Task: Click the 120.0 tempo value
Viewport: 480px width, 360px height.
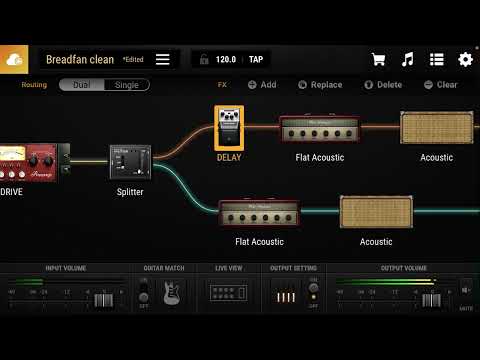Action: point(226,59)
